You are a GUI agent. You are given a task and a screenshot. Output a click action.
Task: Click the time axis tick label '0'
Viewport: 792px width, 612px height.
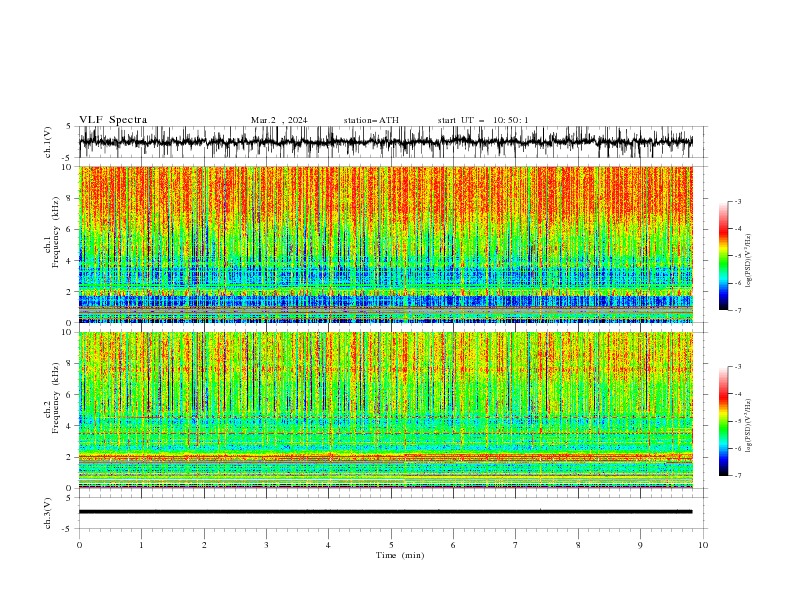[x=79, y=545]
